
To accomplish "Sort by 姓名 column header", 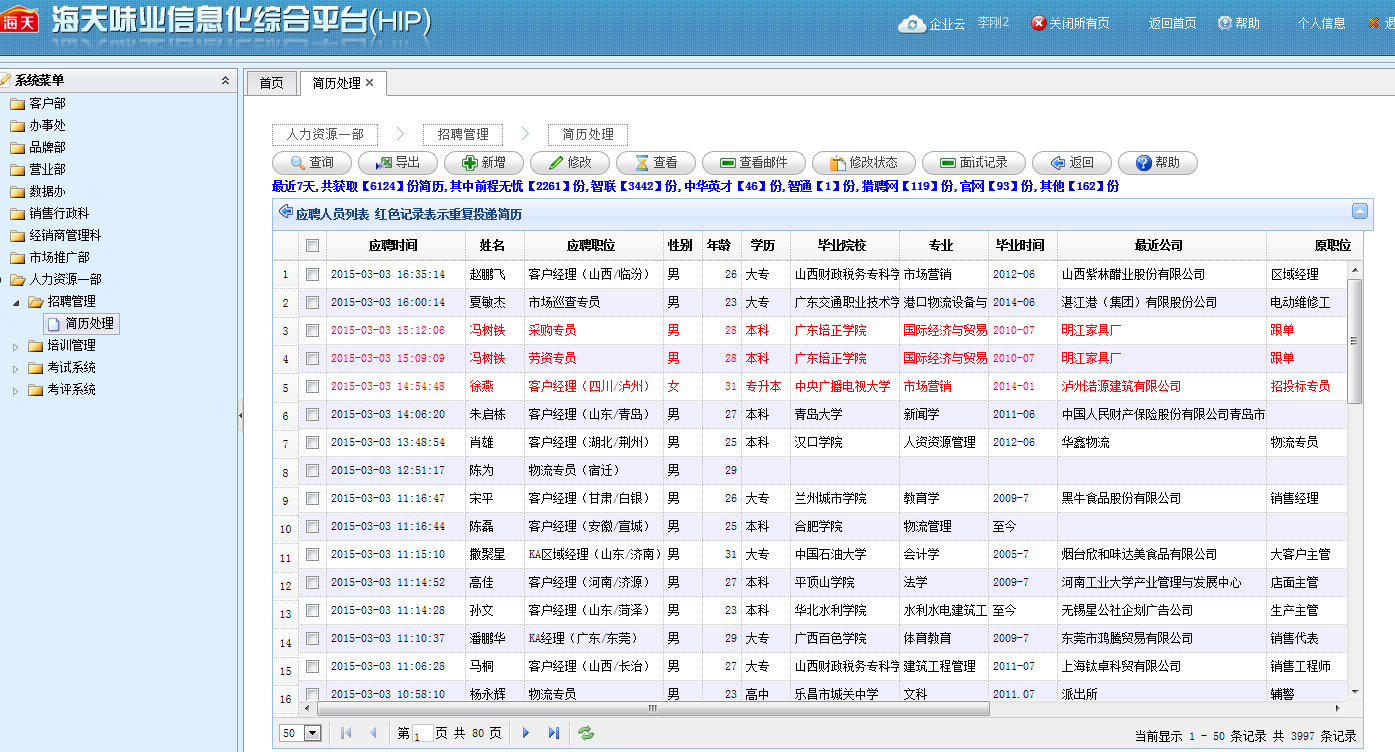I will (494, 245).
